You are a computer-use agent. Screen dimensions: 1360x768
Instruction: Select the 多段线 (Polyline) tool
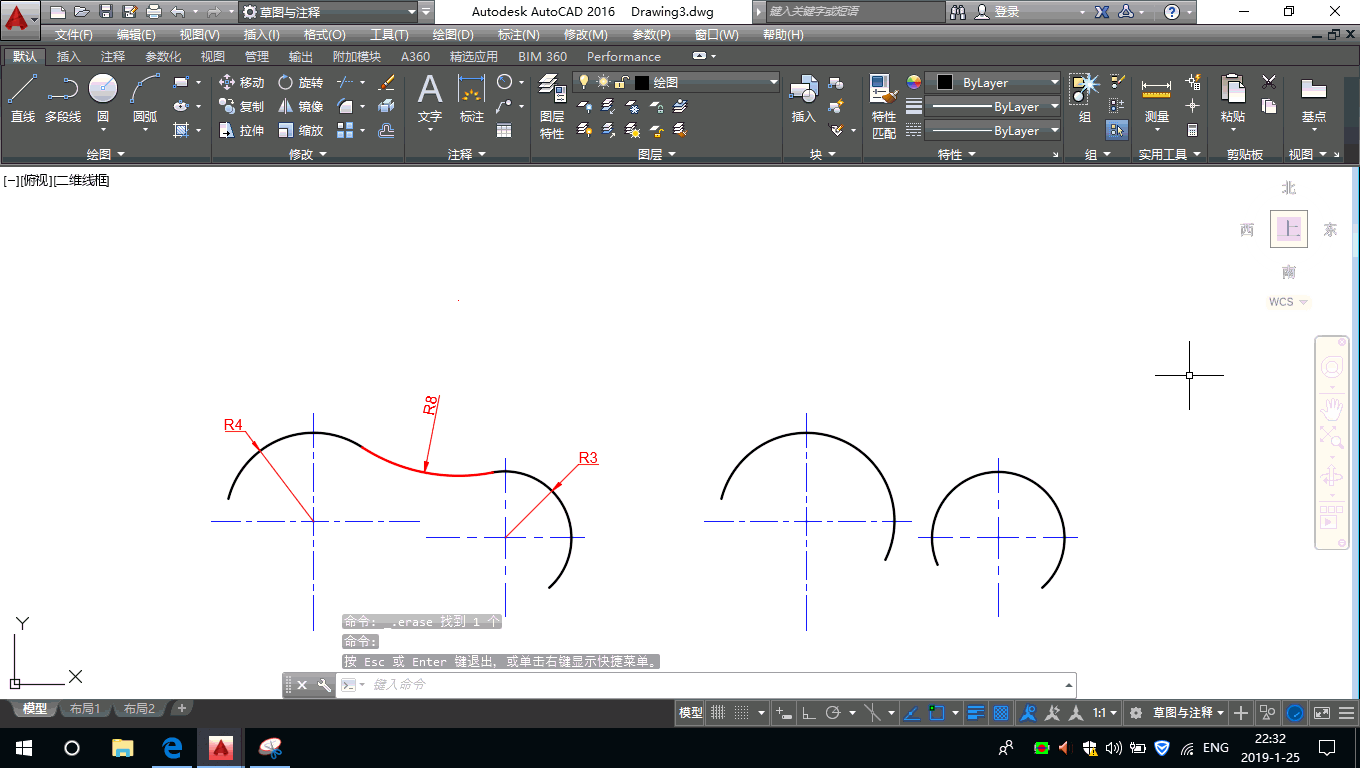(63, 98)
